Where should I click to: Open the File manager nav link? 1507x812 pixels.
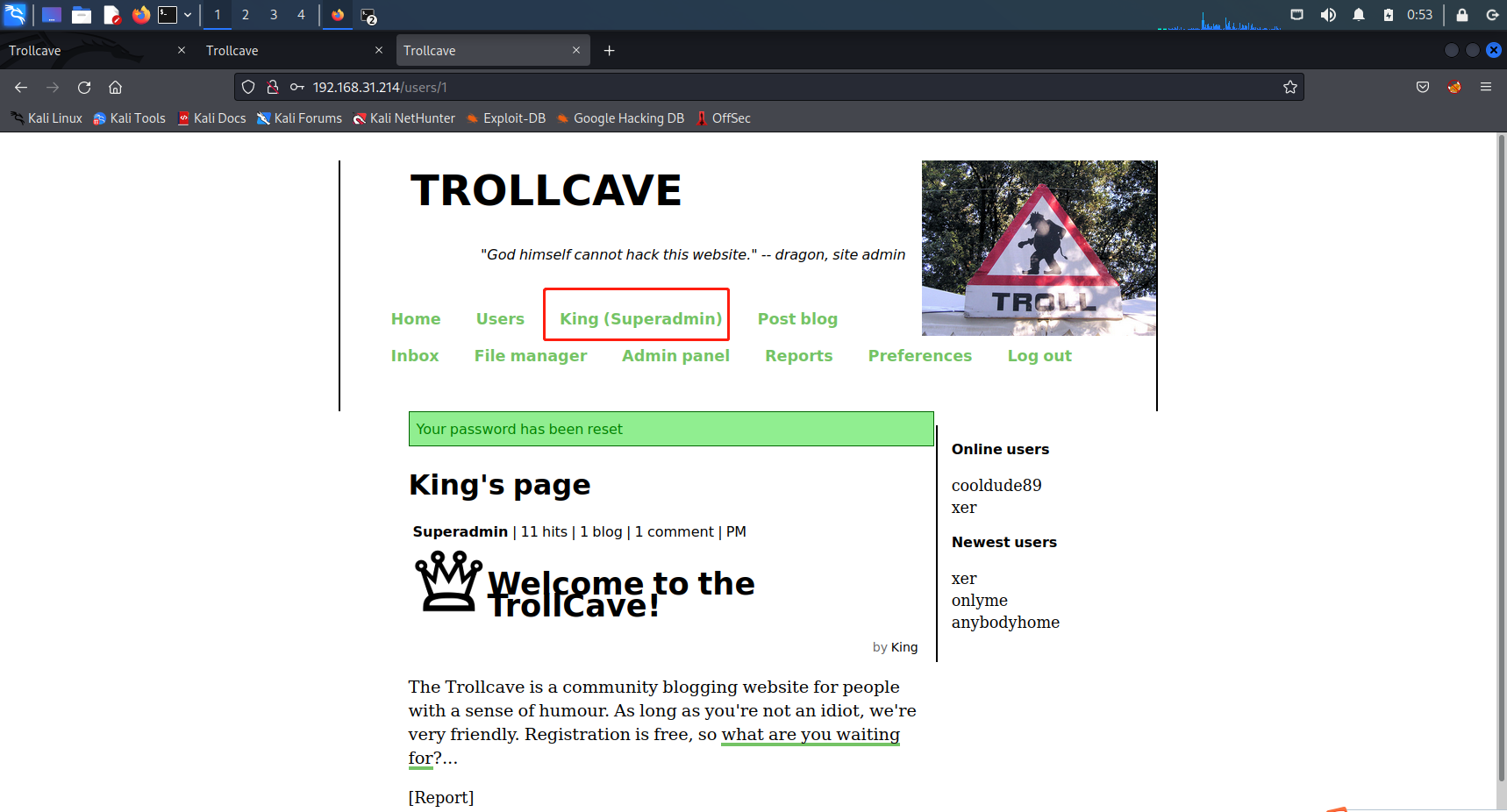(531, 356)
